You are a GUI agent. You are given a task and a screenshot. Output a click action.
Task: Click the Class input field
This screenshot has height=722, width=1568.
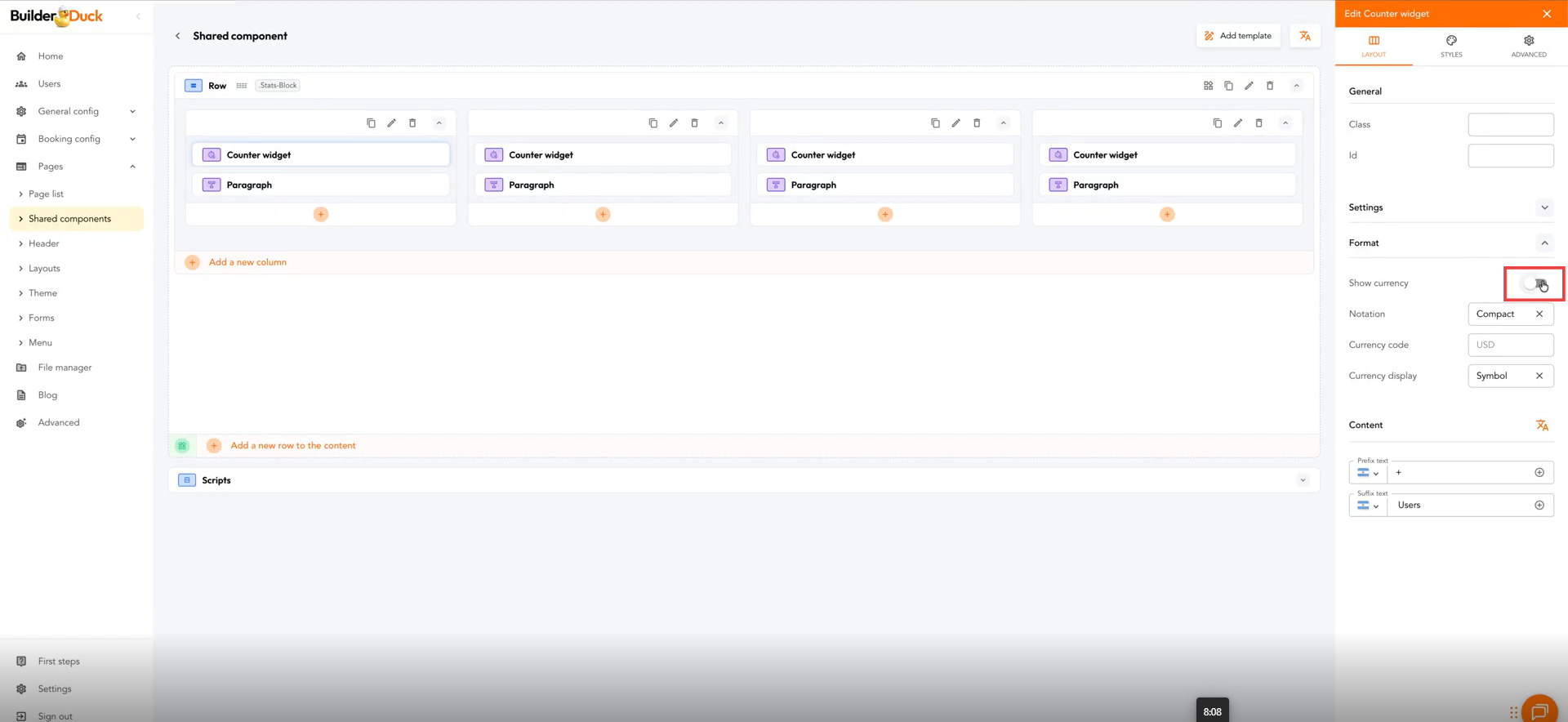(1510, 125)
